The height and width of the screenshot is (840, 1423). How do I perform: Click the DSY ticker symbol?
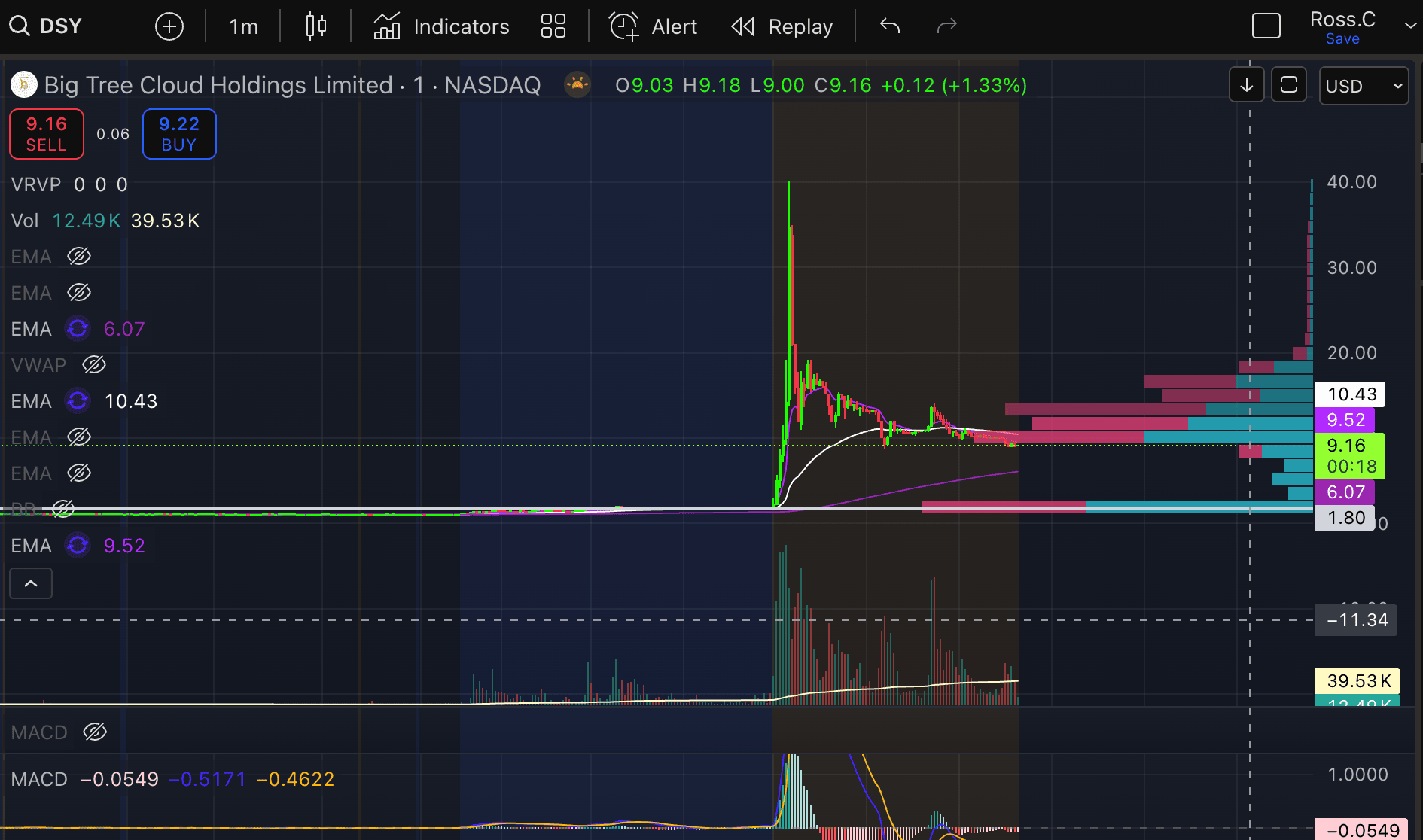(60, 26)
